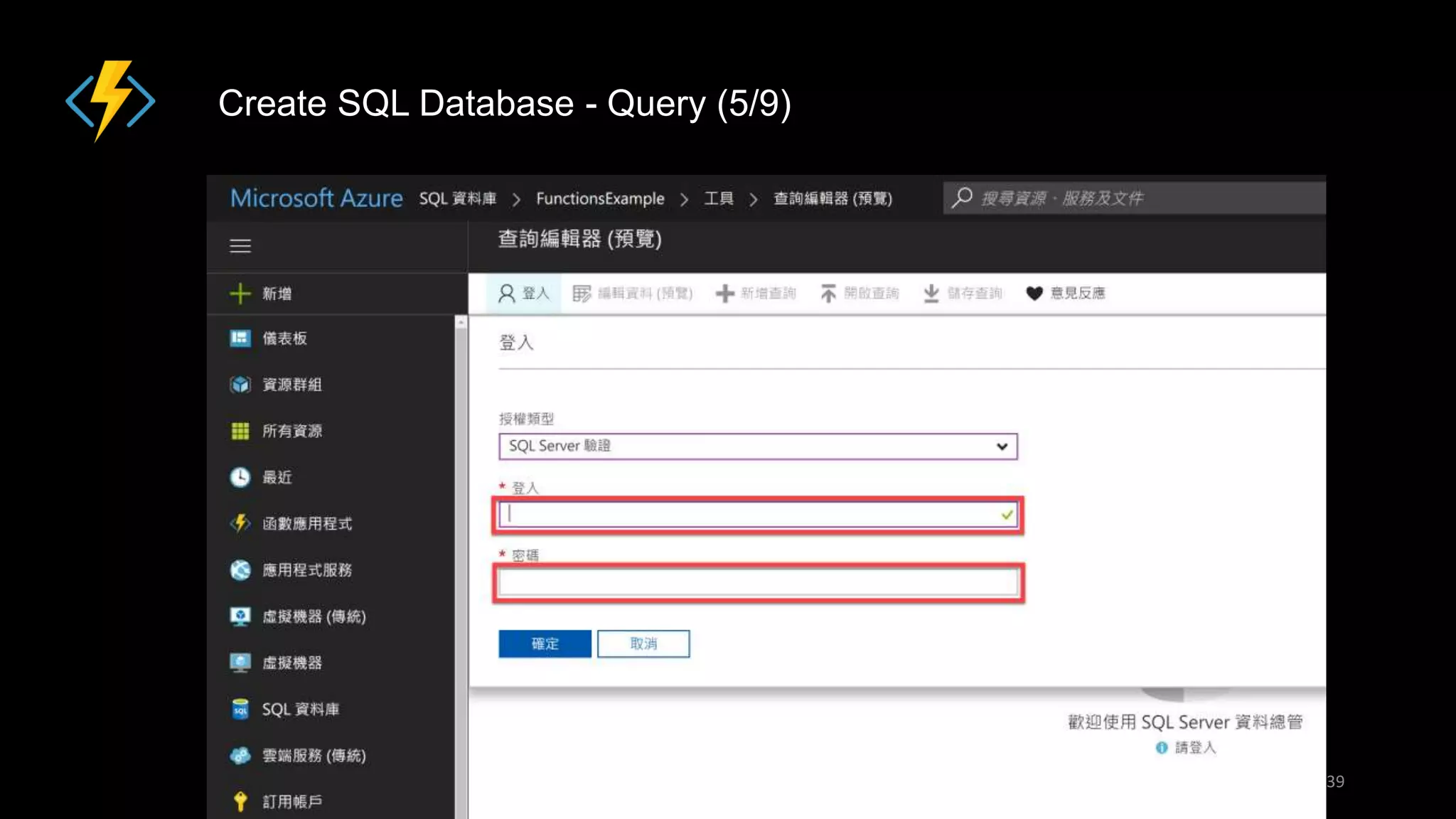
Task: Open the hamburger menu in the sidebar
Action: point(240,246)
